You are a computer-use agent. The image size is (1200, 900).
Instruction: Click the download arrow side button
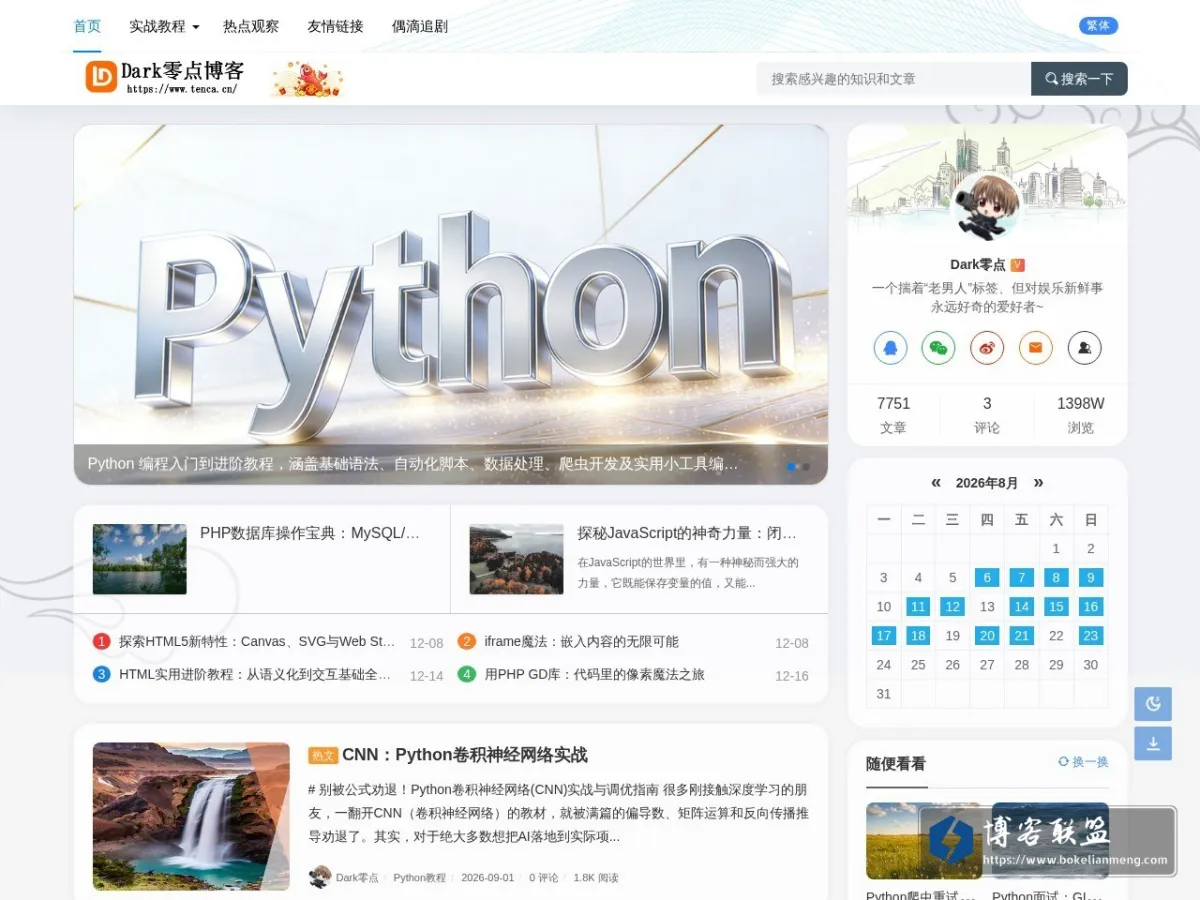[1153, 743]
